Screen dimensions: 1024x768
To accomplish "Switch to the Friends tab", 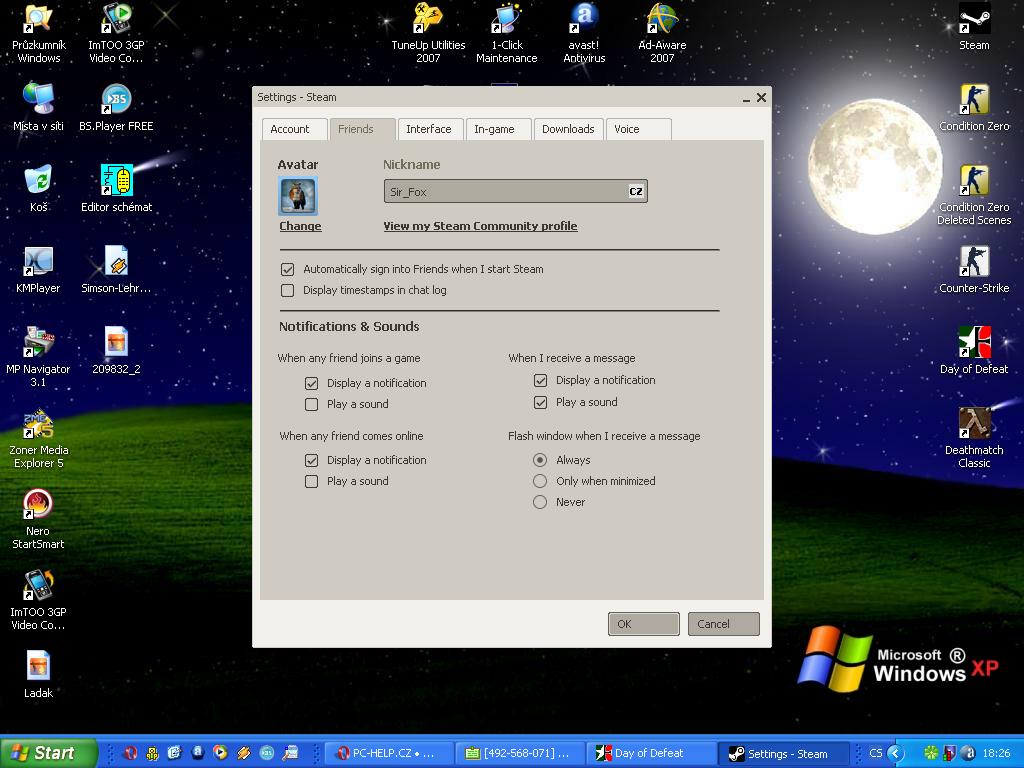I will (x=362, y=129).
